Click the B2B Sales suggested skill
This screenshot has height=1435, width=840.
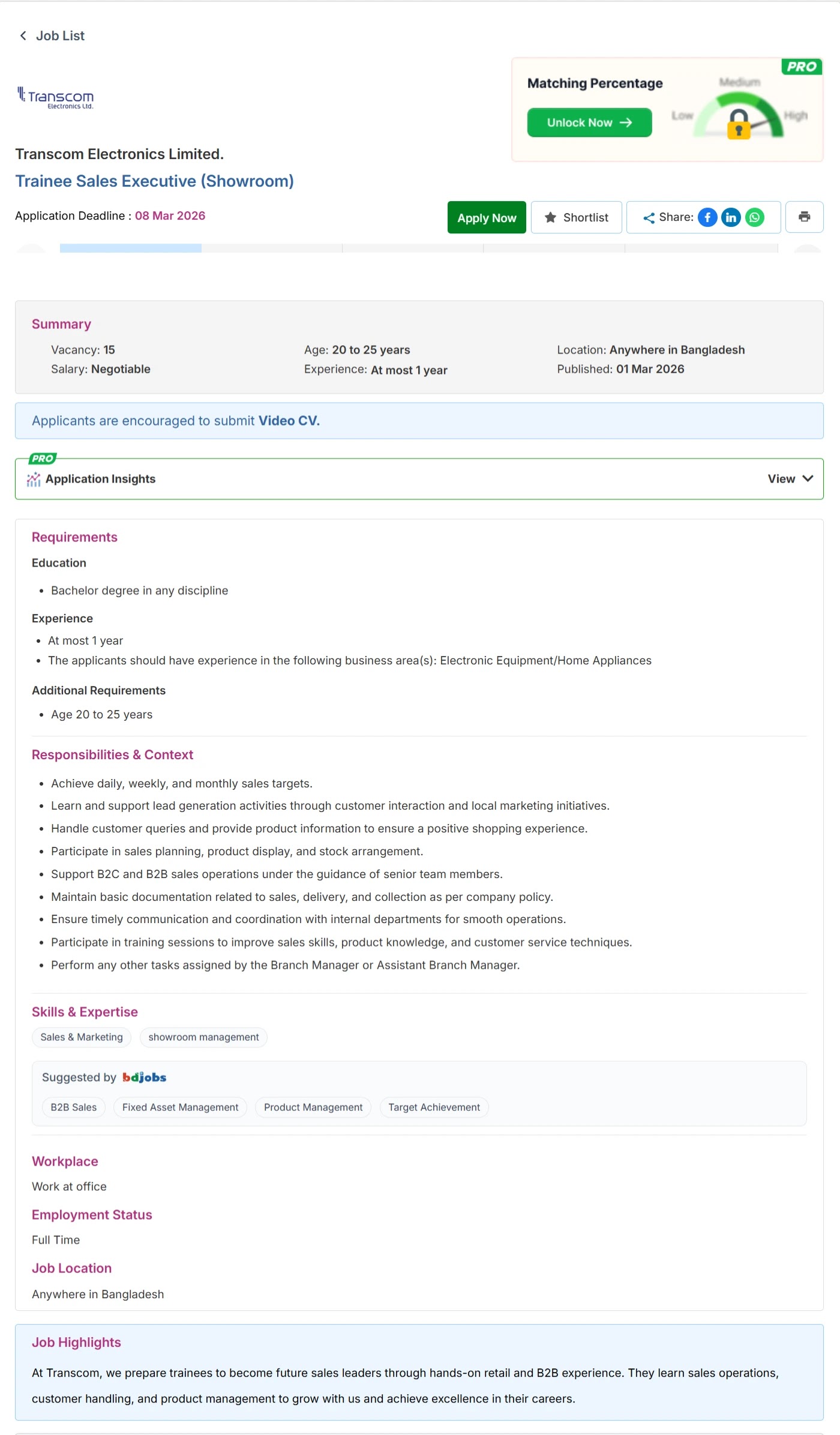click(74, 1107)
